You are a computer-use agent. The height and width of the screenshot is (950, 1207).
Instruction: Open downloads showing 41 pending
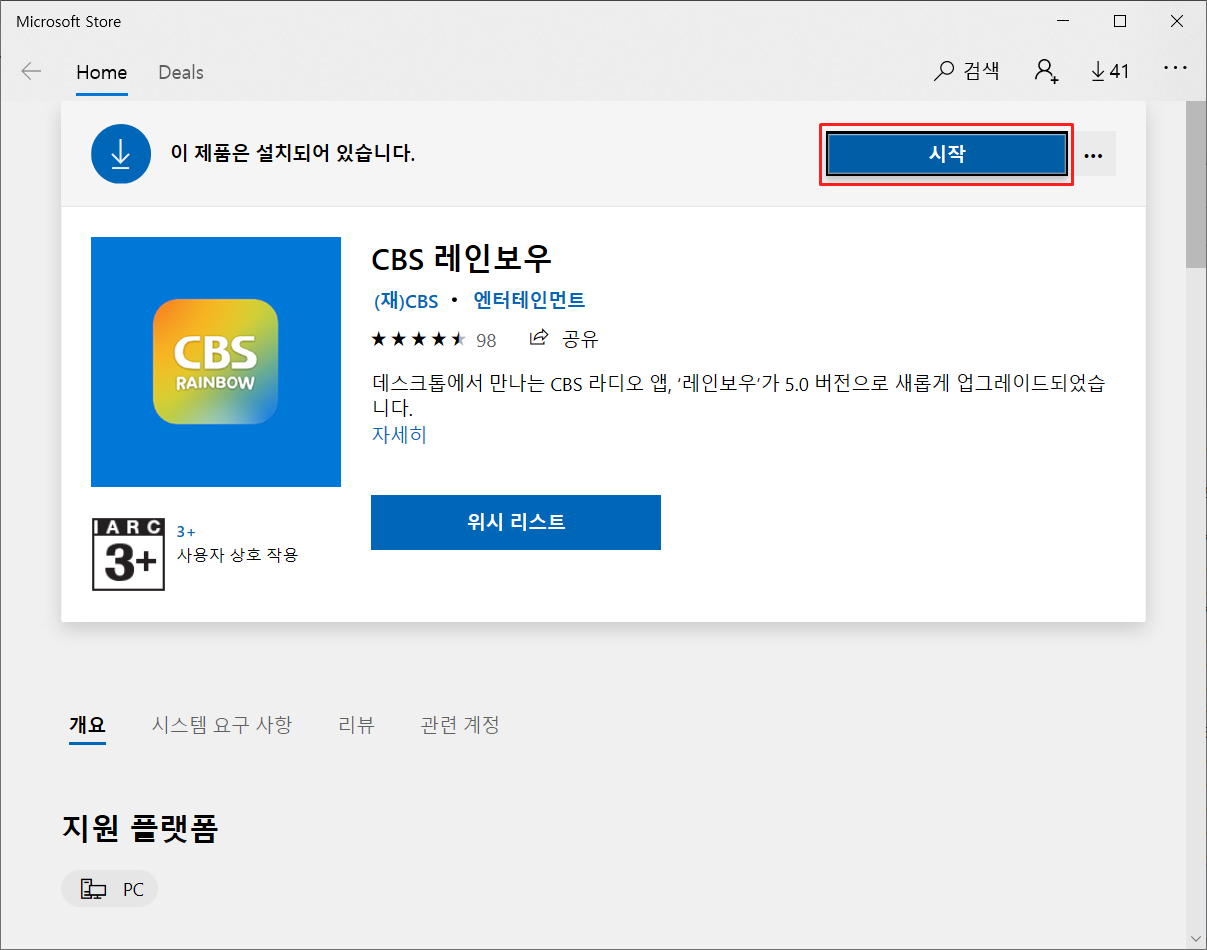pos(1110,71)
